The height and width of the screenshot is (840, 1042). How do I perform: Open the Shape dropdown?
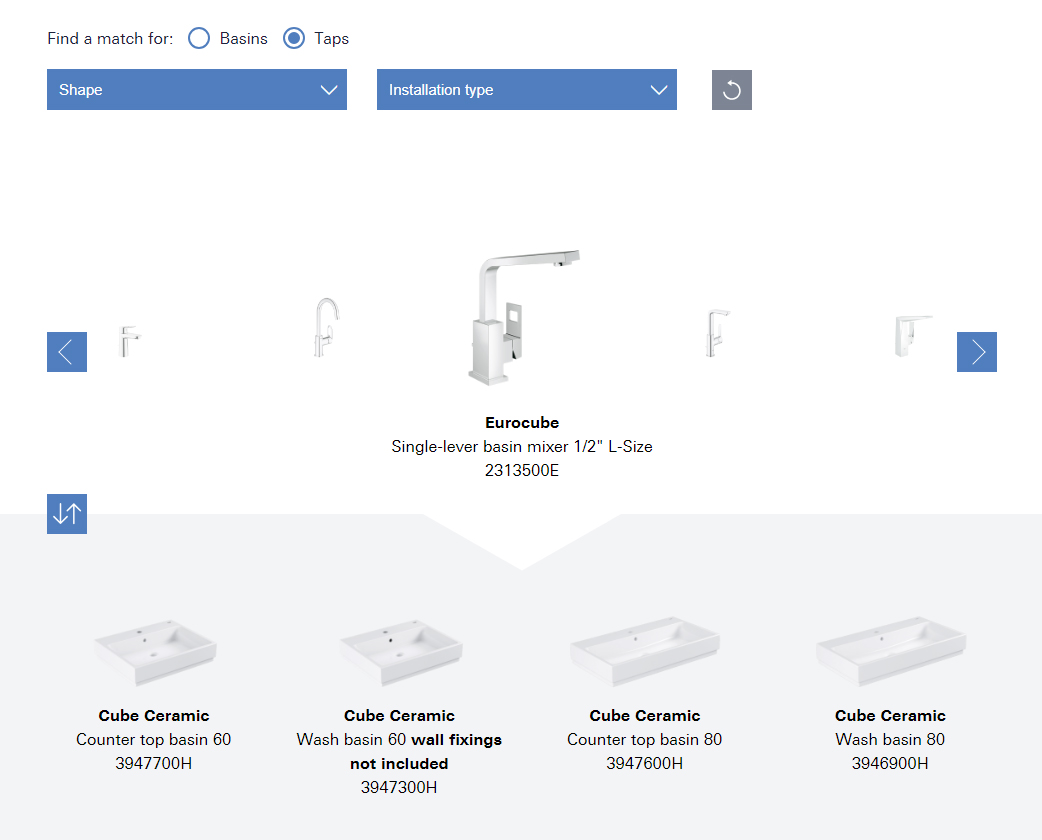(197, 90)
